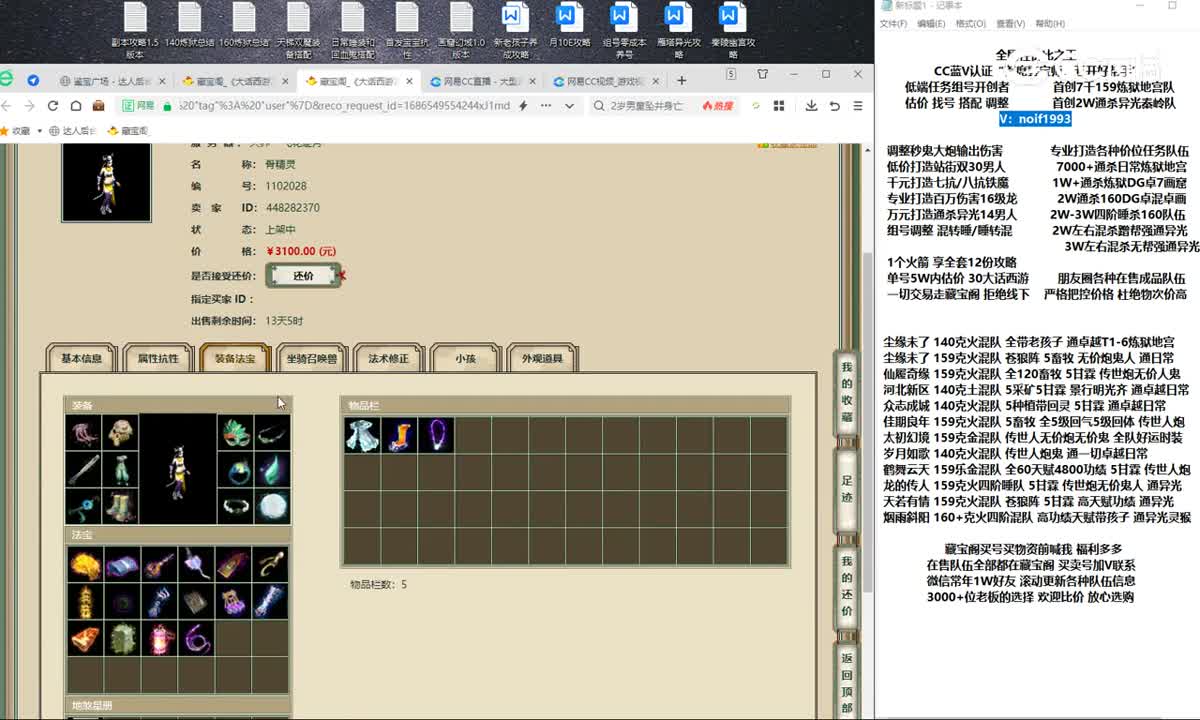This screenshot has width=1200, height=720.
Task: Open the browser downloads icon
Action: click(811, 106)
